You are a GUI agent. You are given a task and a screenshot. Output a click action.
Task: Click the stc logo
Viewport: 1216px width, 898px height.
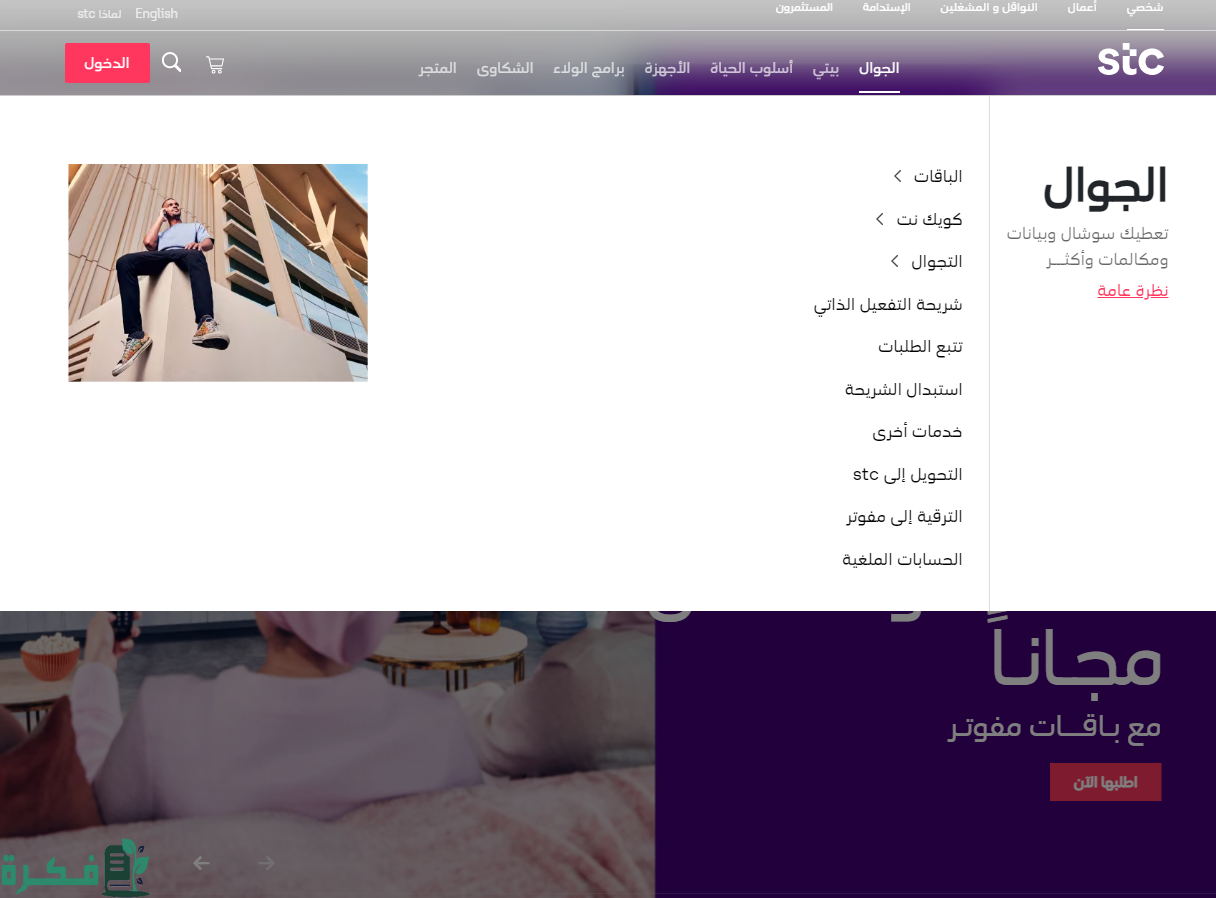[x=1130, y=61]
